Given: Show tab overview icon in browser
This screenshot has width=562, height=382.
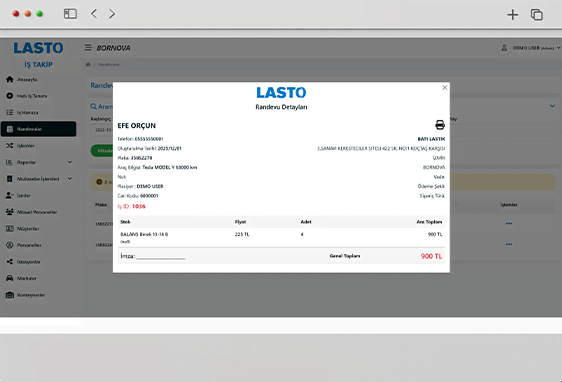Looking at the screenshot, I should [537, 15].
